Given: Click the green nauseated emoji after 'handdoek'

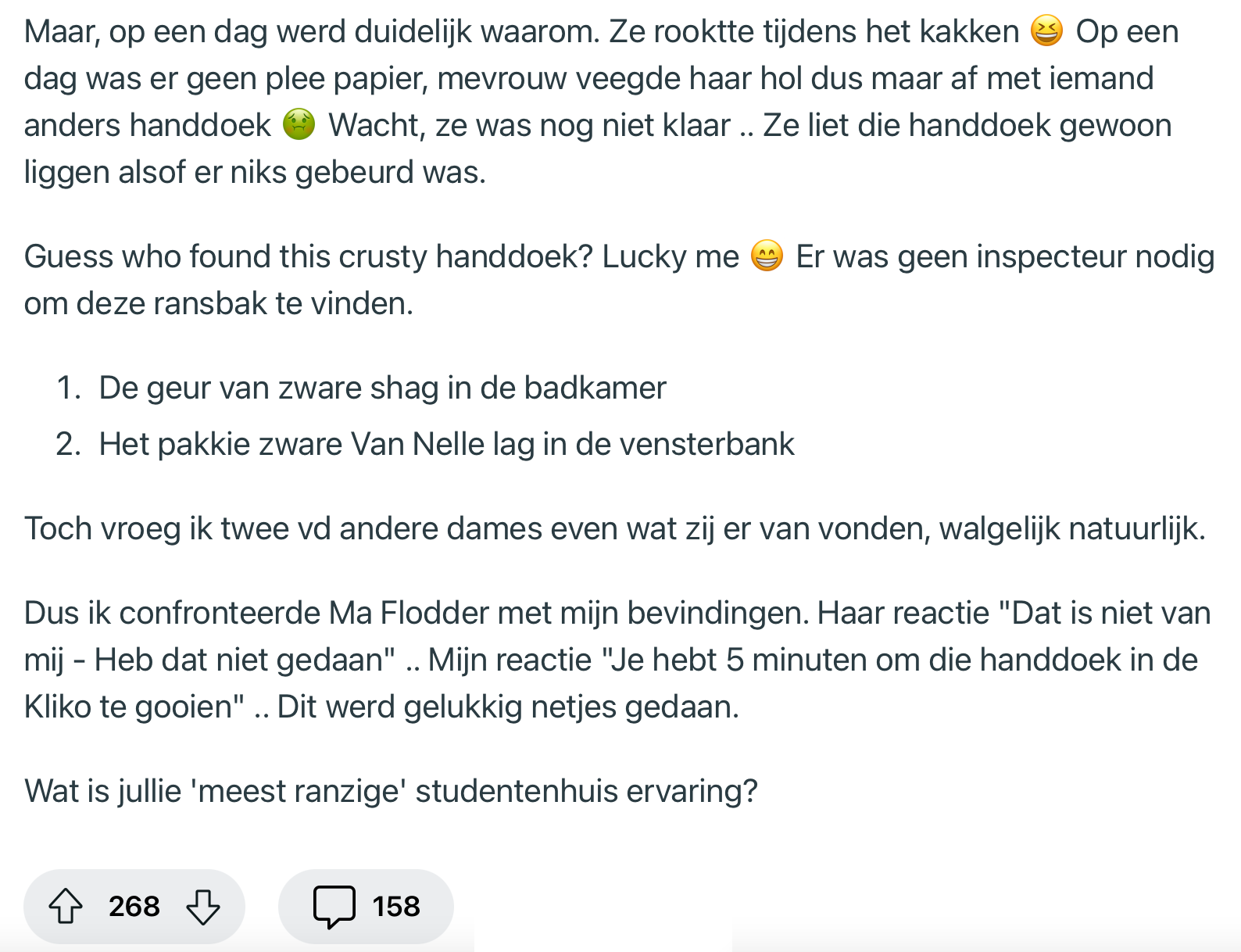Looking at the screenshot, I should coord(299,125).
